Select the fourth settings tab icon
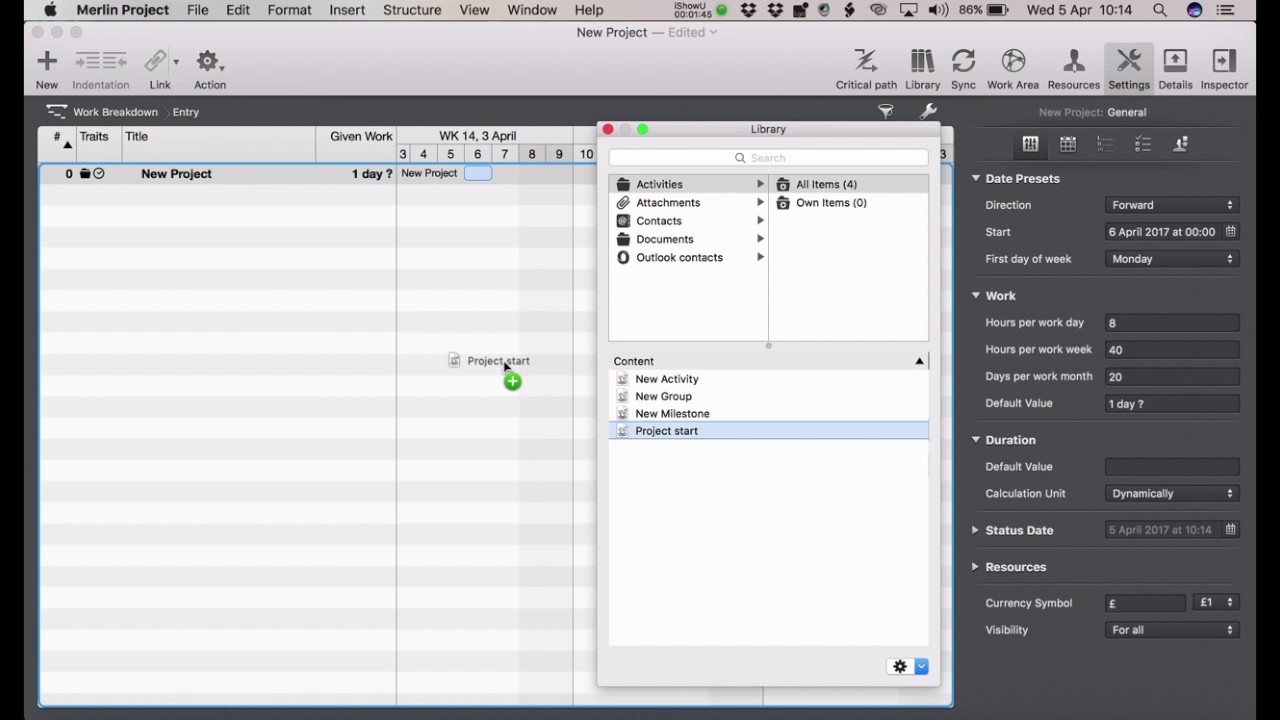 pos(1143,144)
